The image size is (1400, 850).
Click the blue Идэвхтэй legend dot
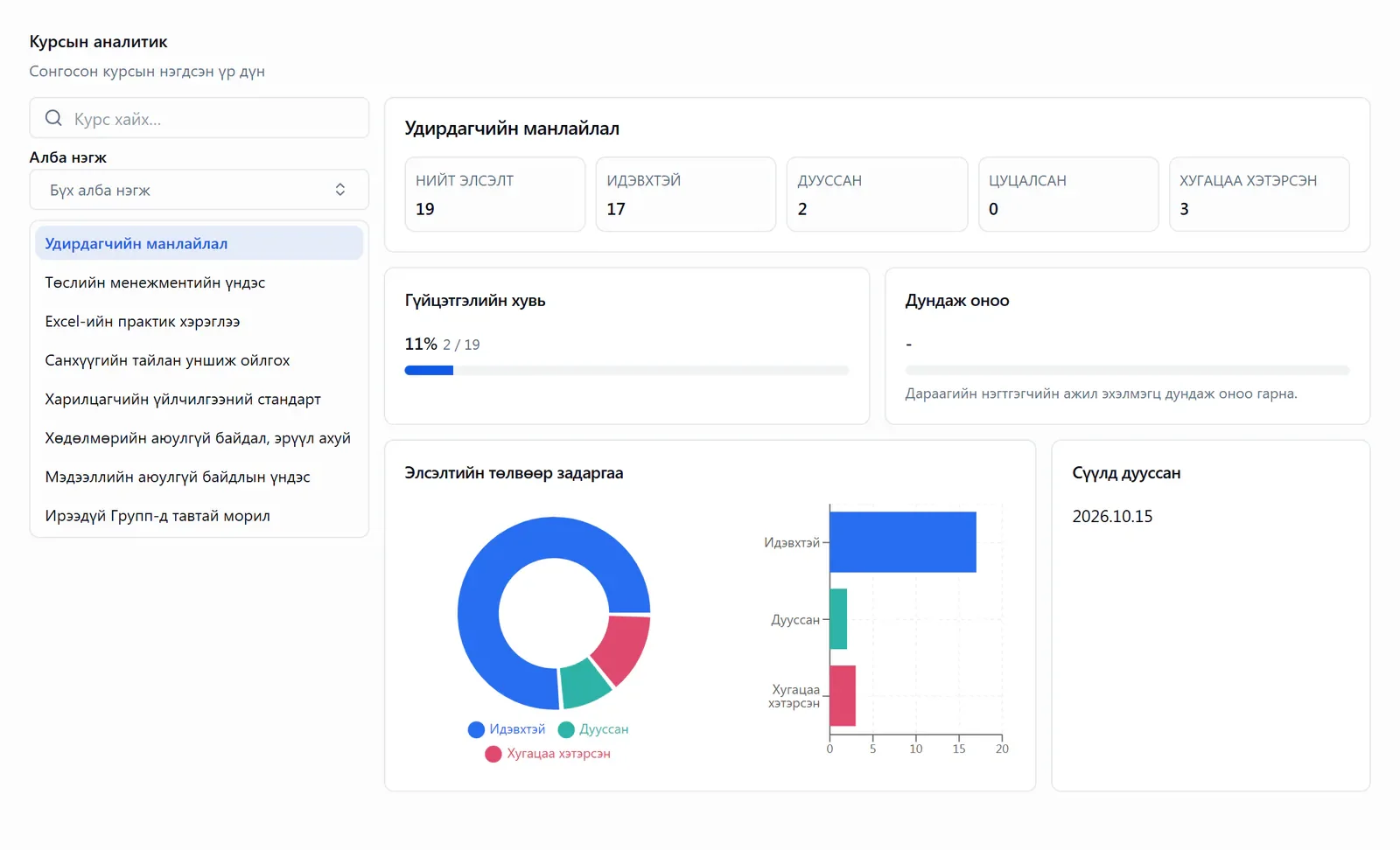coord(476,729)
